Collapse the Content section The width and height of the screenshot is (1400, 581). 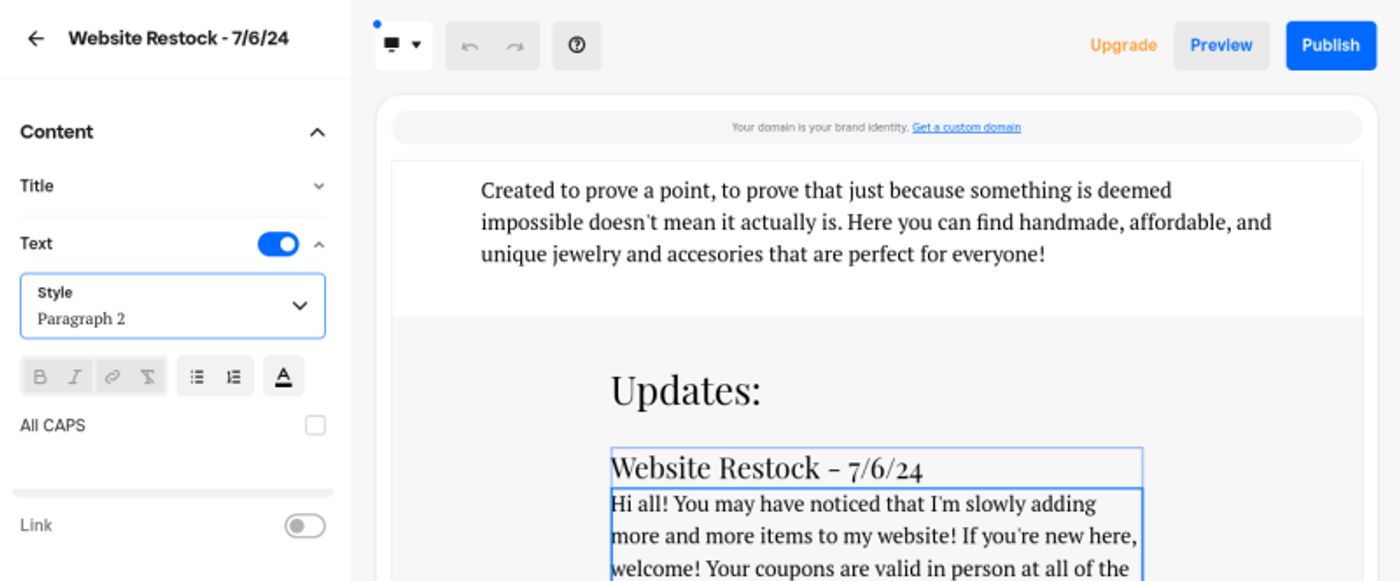tap(318, 131)
